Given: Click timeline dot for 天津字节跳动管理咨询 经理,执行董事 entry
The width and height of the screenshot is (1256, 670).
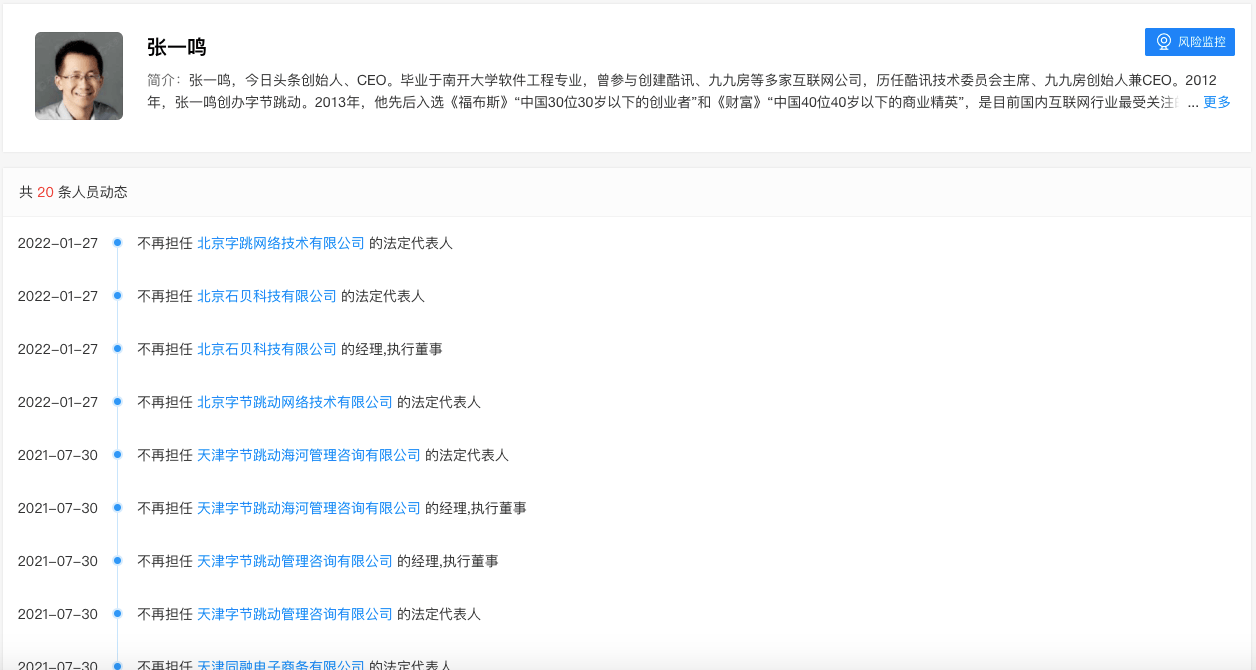Looking at the screenshot, I should 117,561.
